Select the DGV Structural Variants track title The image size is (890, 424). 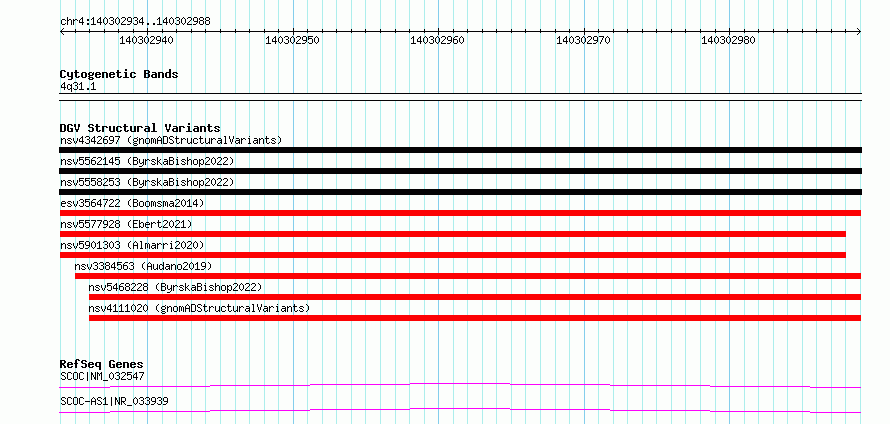[x=140, y=128]
